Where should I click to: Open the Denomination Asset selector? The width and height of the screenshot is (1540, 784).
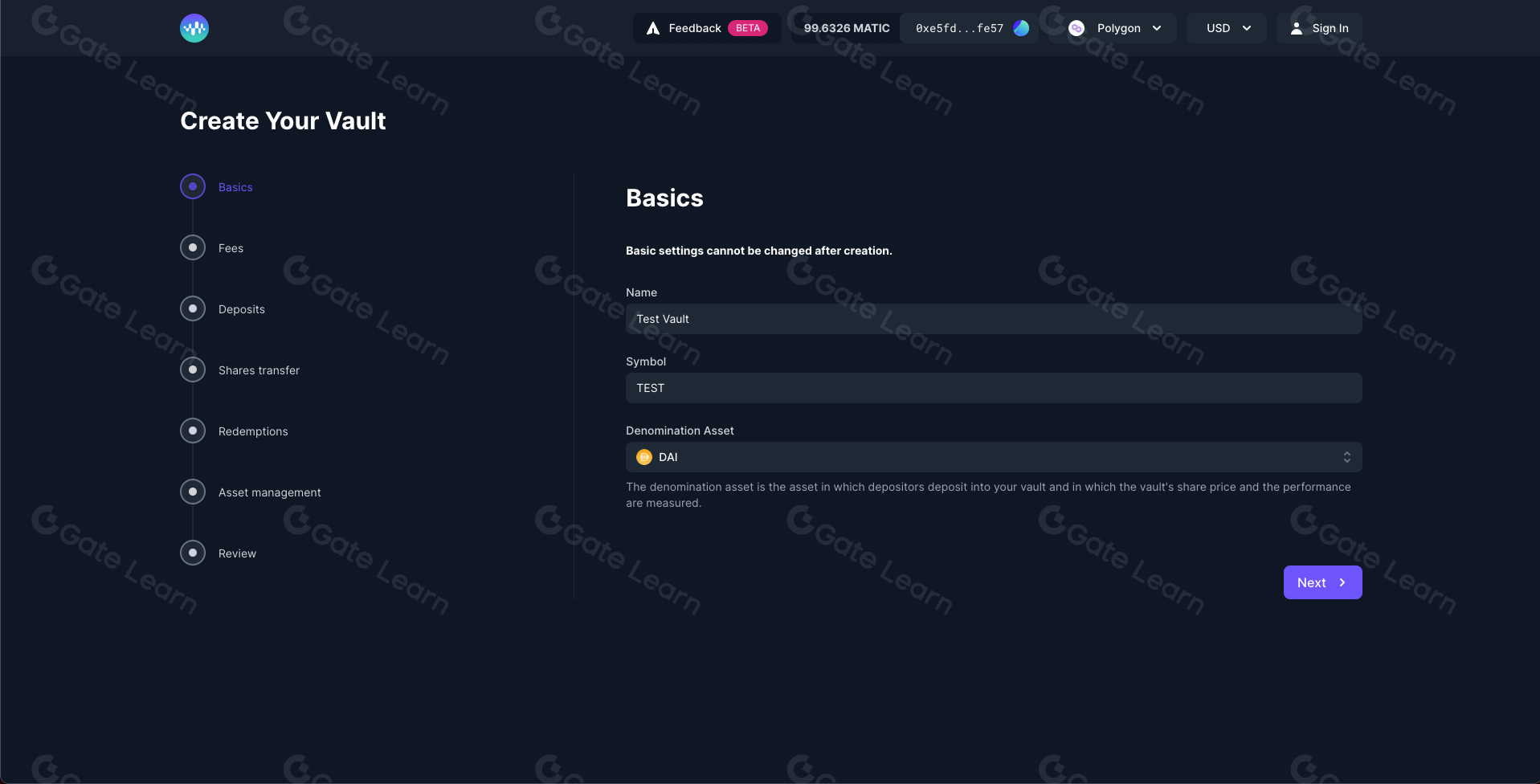(x=994, y=456)
